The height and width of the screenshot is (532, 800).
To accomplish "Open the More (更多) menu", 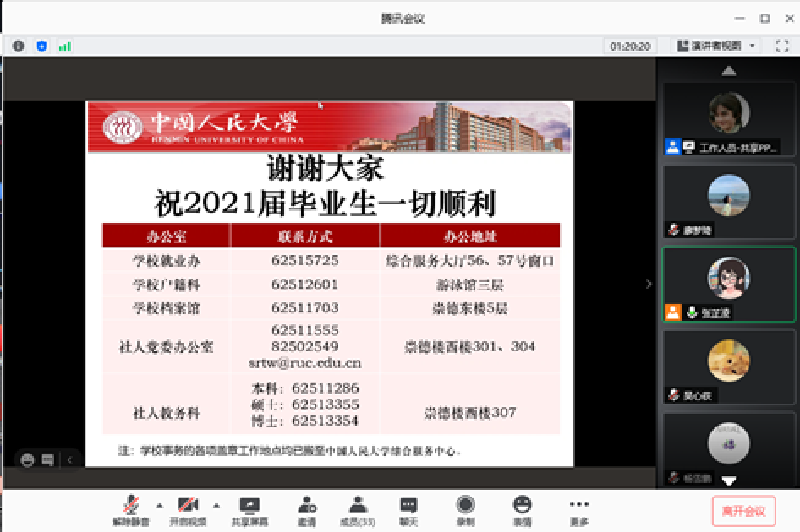I will pos(579,510).
